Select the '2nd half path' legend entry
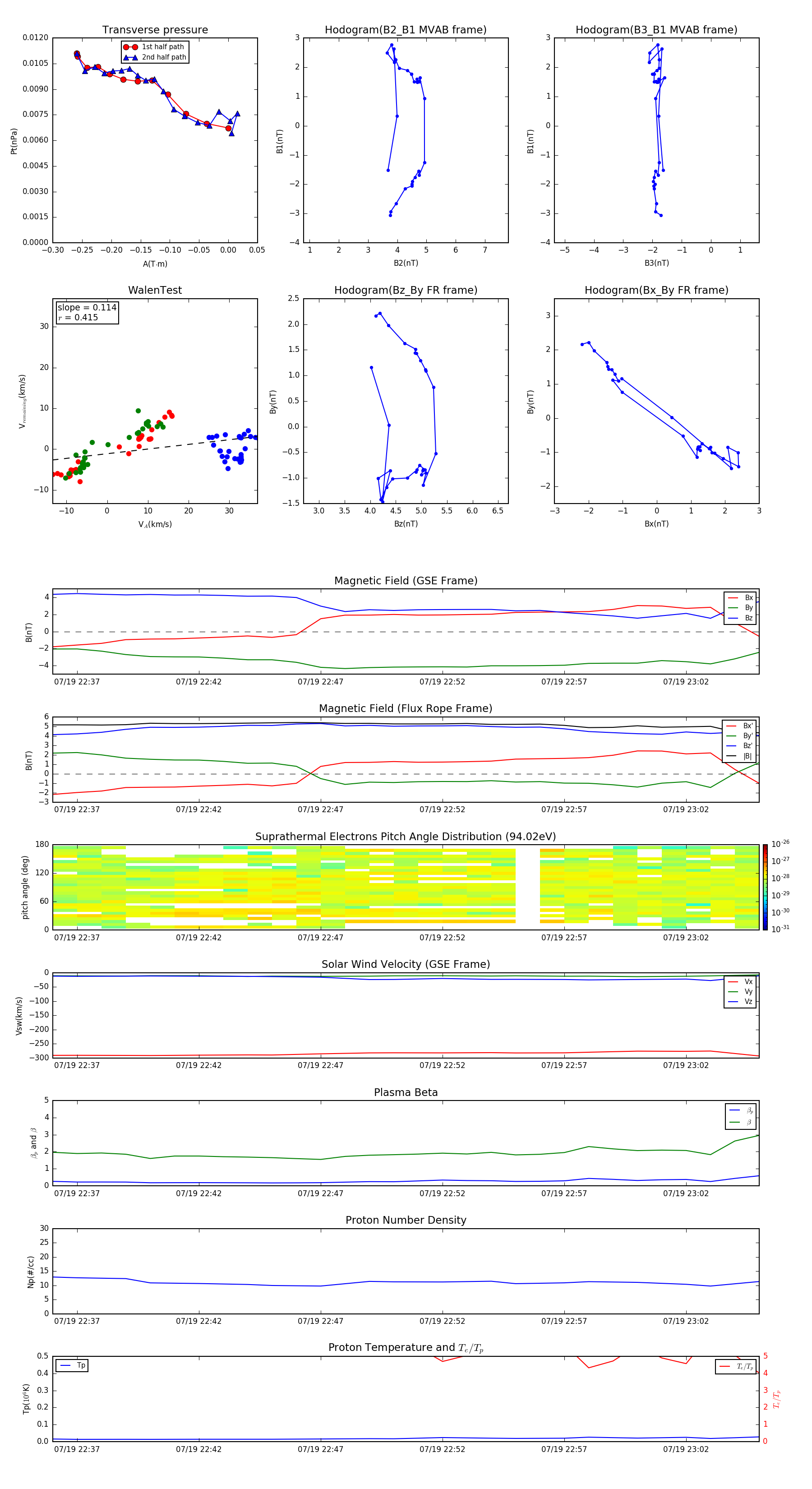This screenshot has width=812, height=1489. pyautogui.click(x=155, y=57)
